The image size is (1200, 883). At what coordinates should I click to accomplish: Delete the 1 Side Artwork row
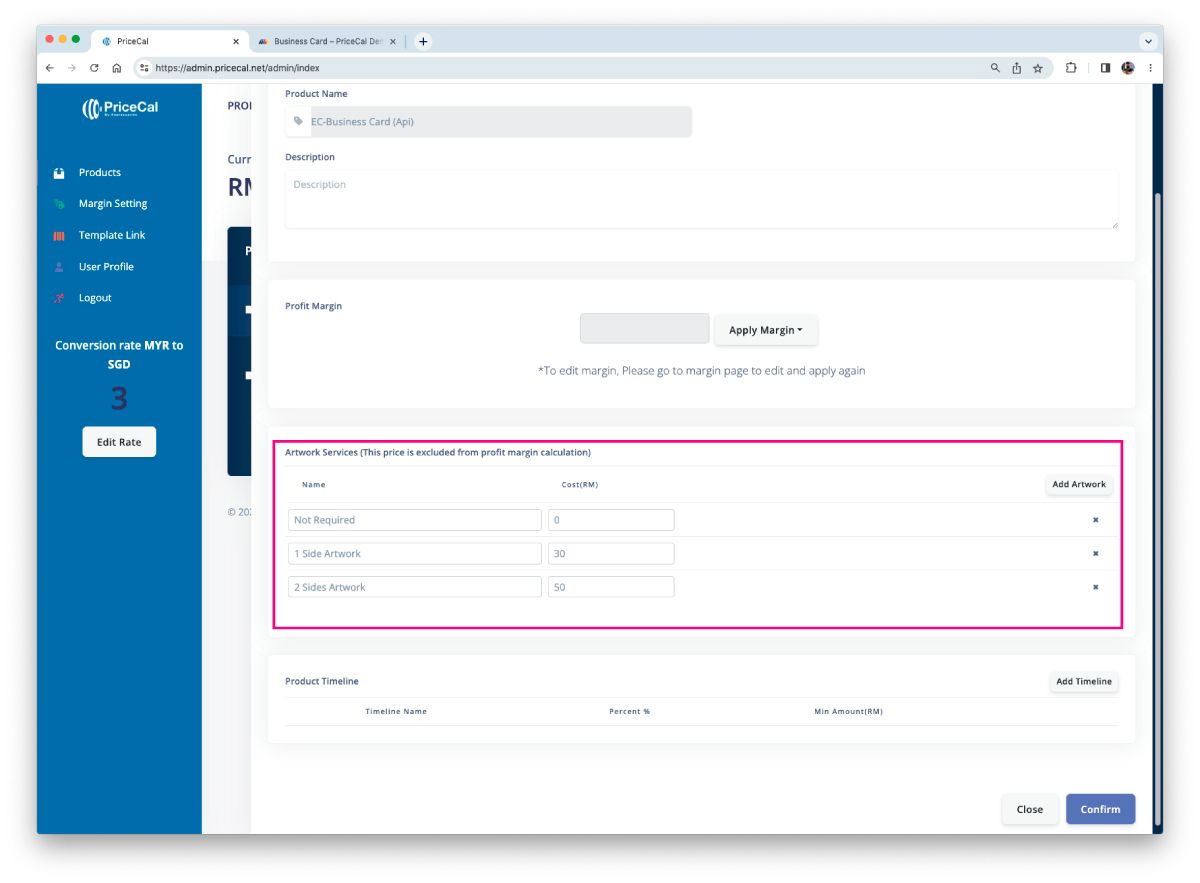pyautogui.click(x=1095, y=554)
